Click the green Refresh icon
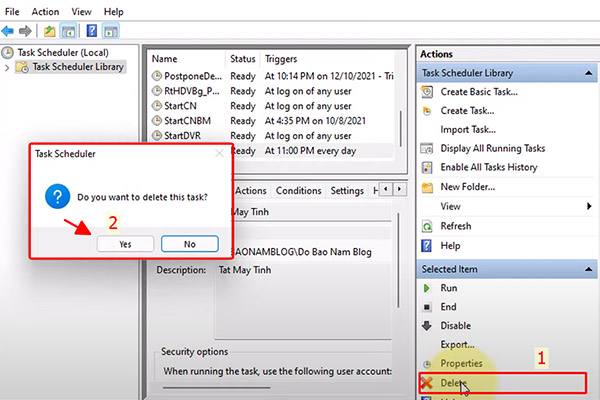The width and height of the screenshot is (600, 400). pyautogui.click(x=427, y=226)
